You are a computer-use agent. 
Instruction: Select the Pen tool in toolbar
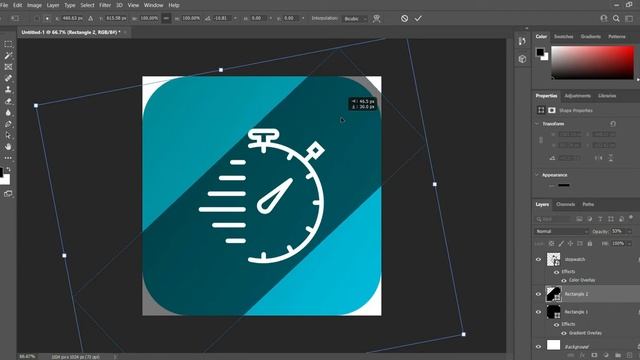point(8,124)
